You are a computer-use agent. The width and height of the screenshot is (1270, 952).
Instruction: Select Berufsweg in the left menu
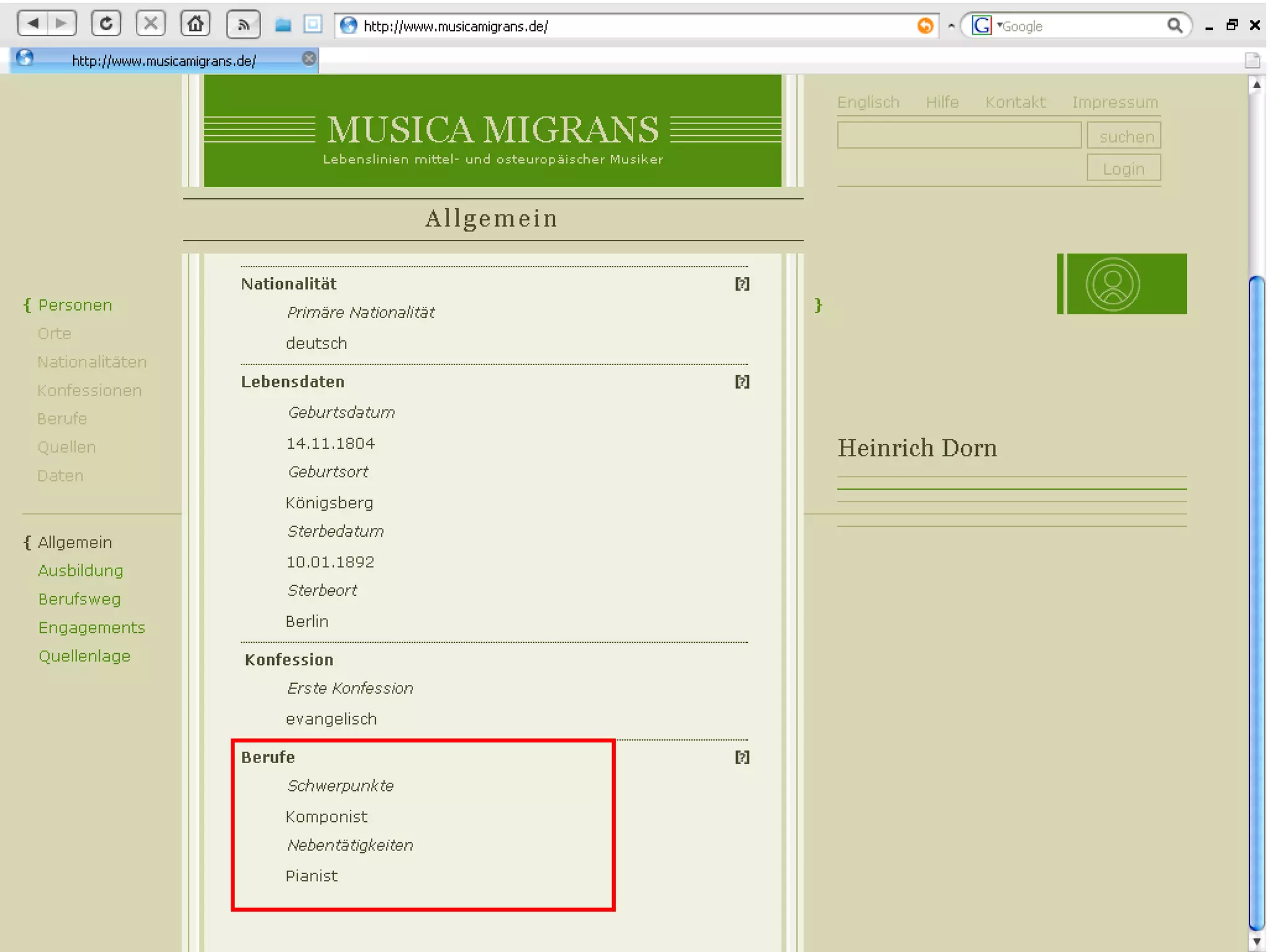click(x=79, y=599)
